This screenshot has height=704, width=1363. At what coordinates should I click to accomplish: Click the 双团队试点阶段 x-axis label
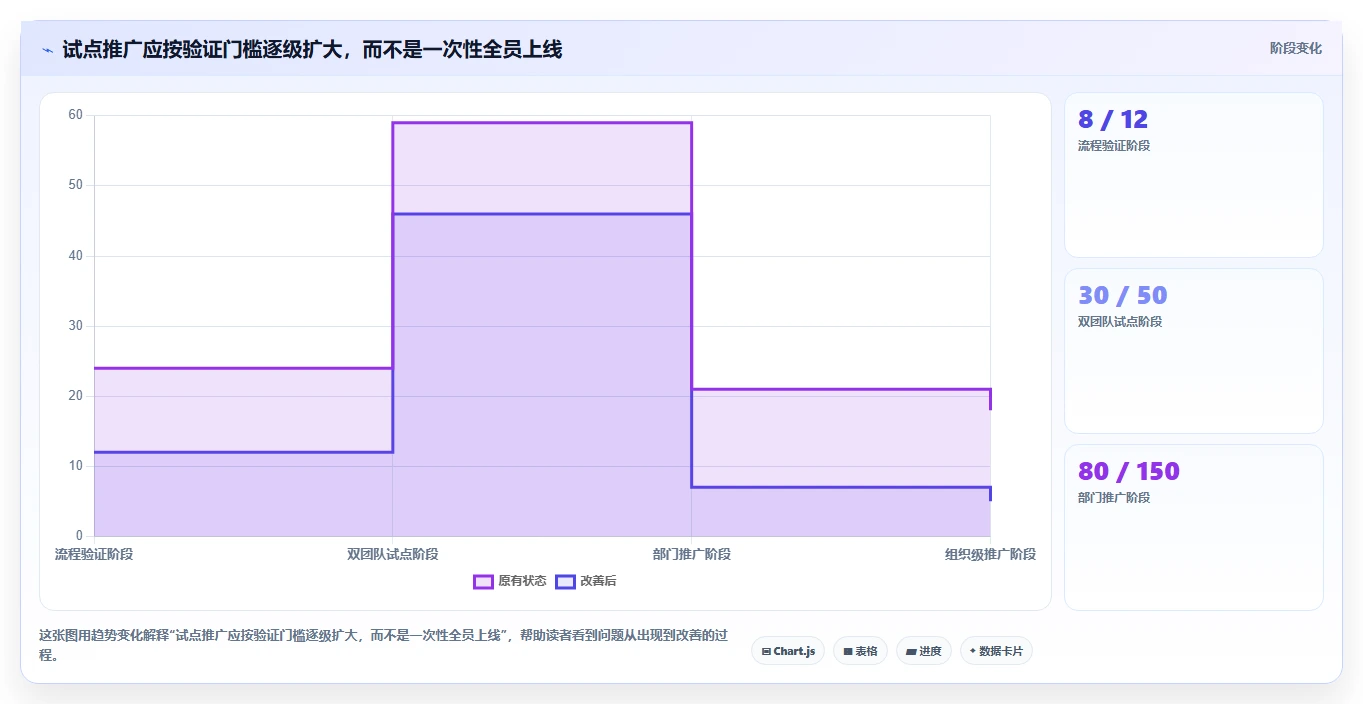(x=393, y=554)
